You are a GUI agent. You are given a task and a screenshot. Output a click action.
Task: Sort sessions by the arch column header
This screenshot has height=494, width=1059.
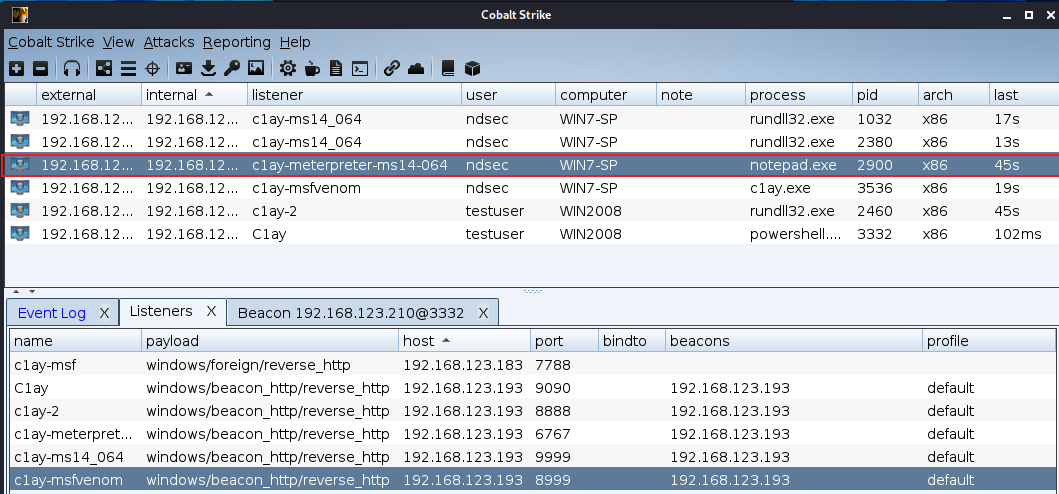point(954,95)
